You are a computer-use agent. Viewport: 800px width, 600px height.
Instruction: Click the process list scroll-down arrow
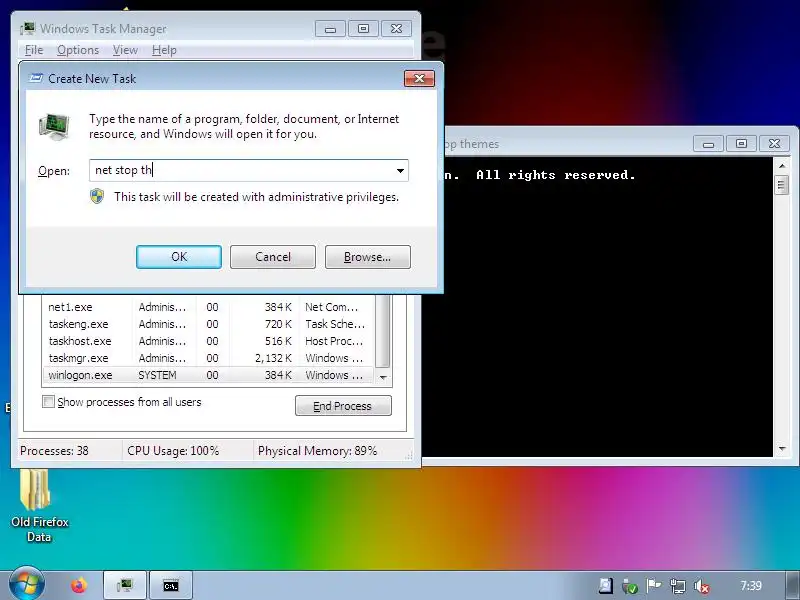tap(383, 377)
